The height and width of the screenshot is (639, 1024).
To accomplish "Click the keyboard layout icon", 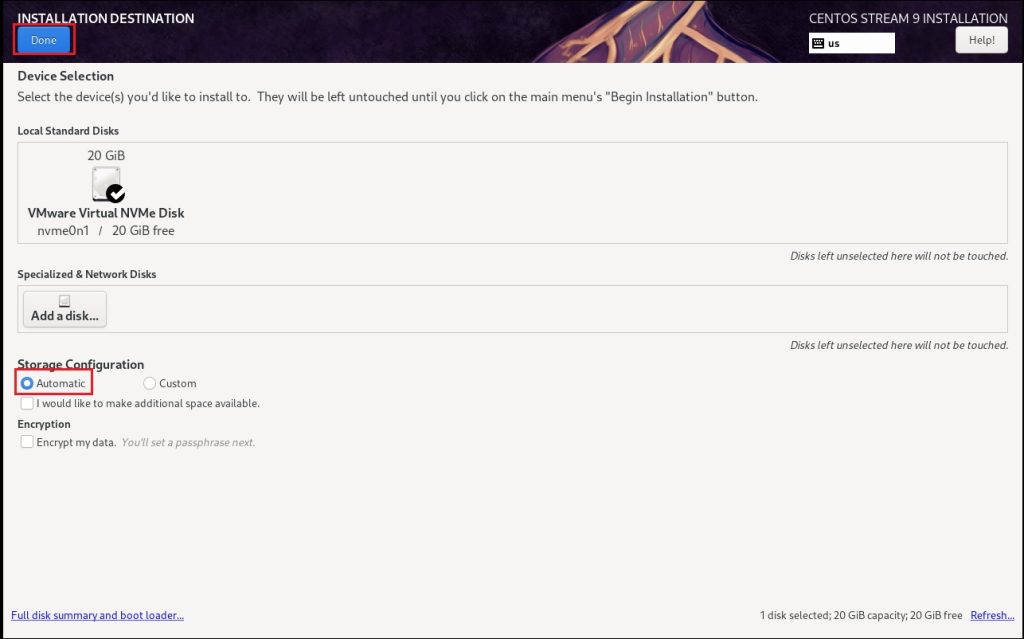I will [818, 43].
